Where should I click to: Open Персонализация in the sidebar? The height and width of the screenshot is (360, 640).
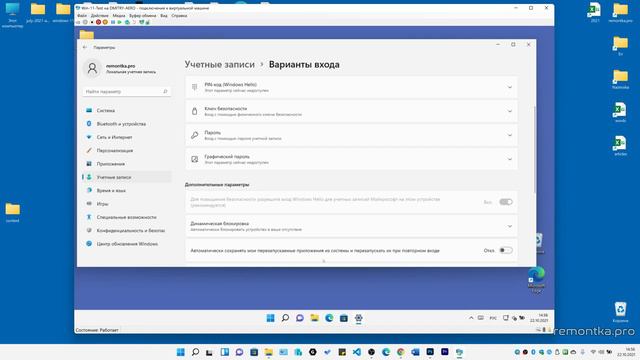click(x=127, y=151)
